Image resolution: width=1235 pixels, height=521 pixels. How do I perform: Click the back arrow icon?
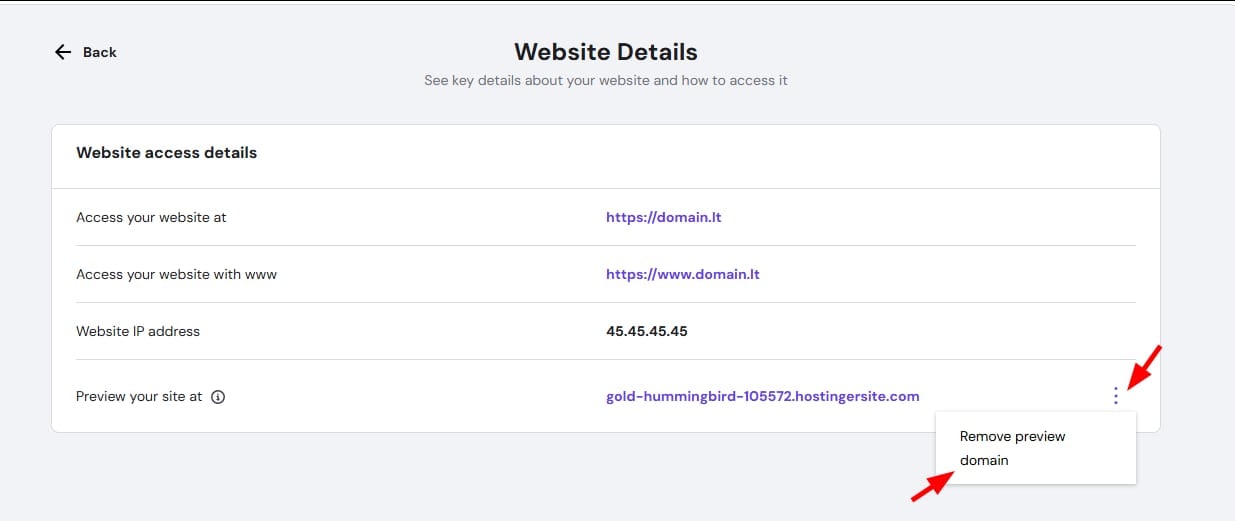pyautogui.click(x=63, y=52)
